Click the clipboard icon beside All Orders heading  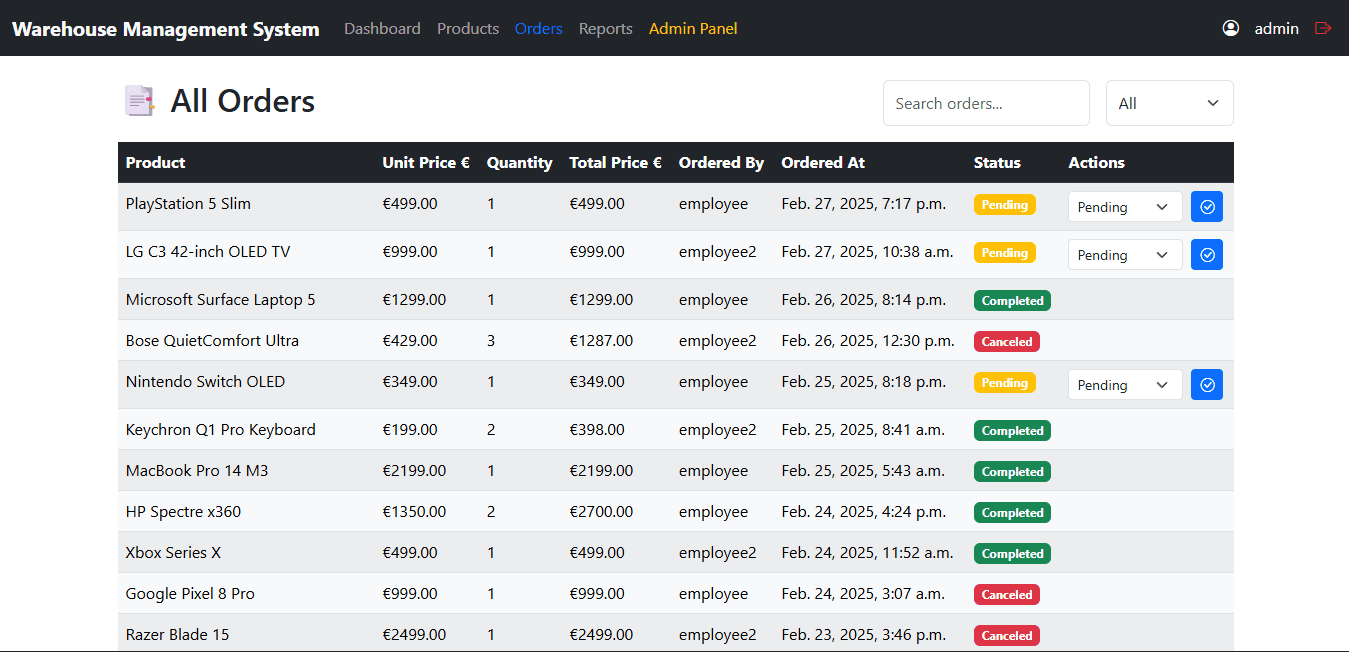tap(139, 100)
